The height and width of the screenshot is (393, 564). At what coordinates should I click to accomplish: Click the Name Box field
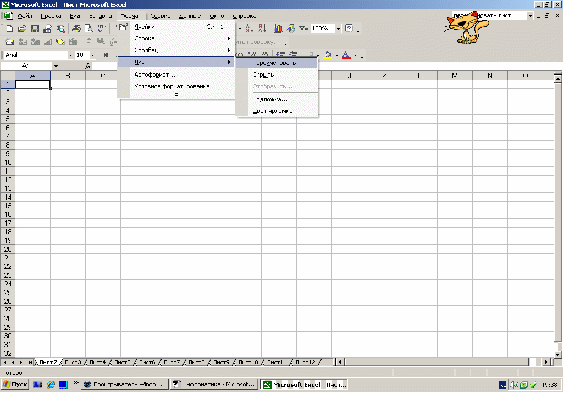click(27, 66)
